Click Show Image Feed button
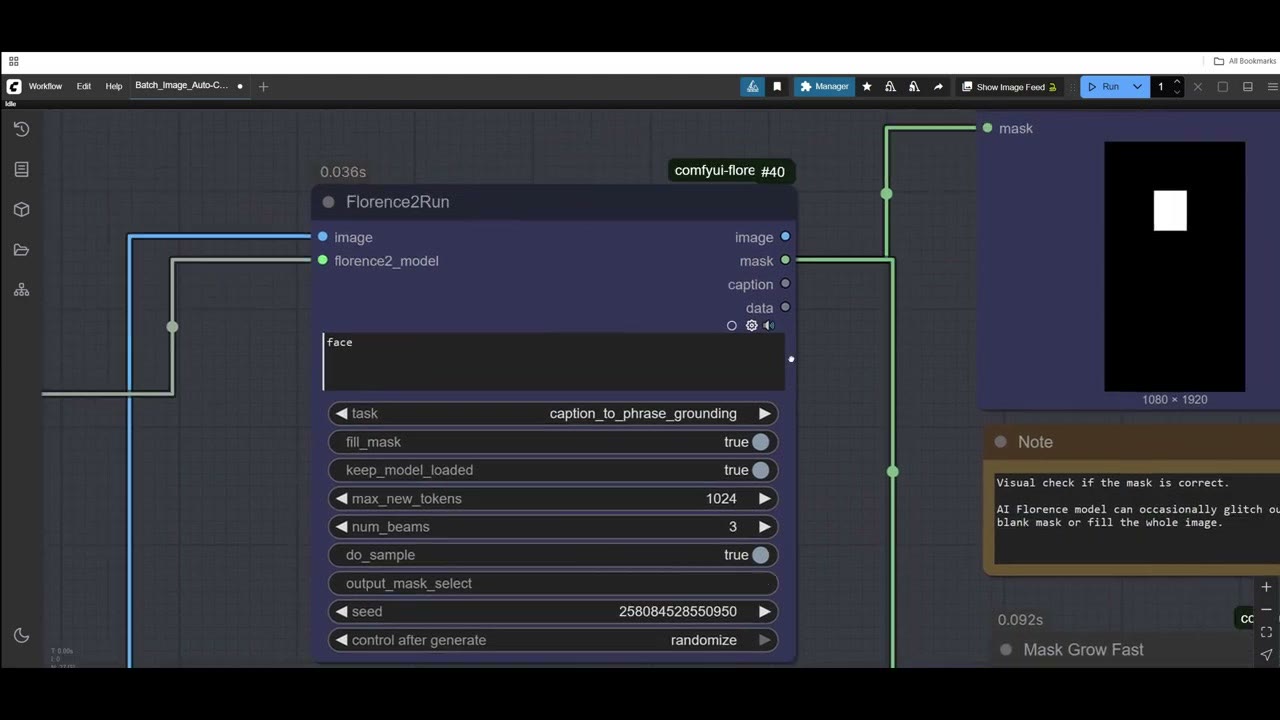 pyautogui.click(x=1009, y=87)
